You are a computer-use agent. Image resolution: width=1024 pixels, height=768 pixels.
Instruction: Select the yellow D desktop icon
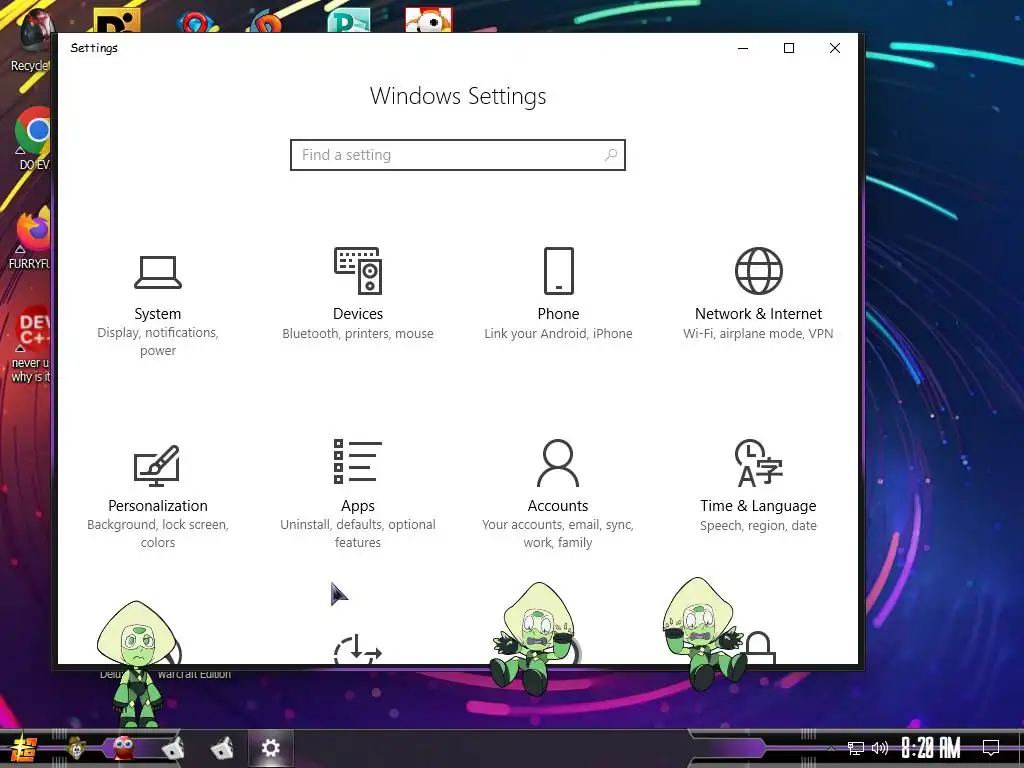tap(117, 20)
